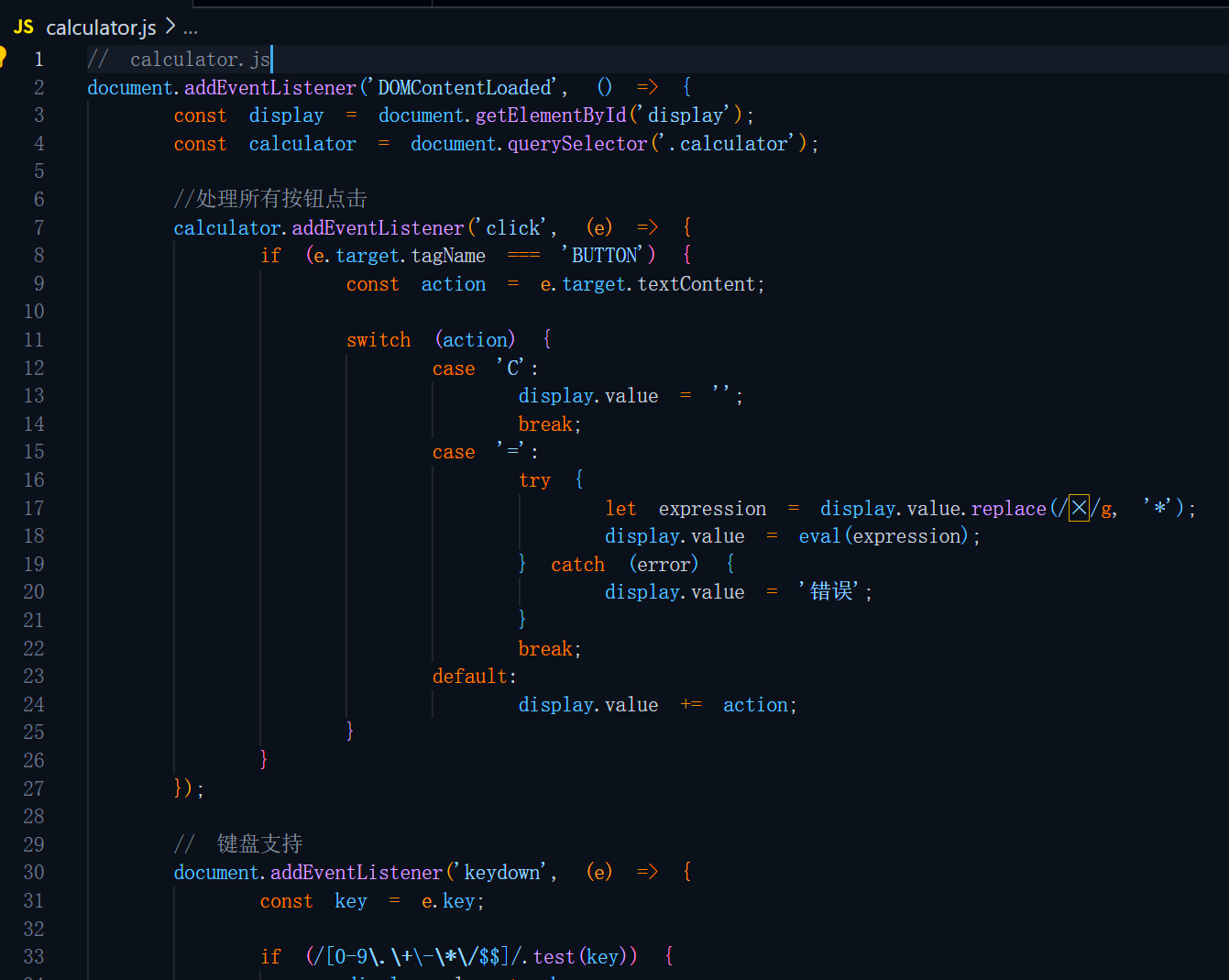Click case 'C' label

point(486,369)
